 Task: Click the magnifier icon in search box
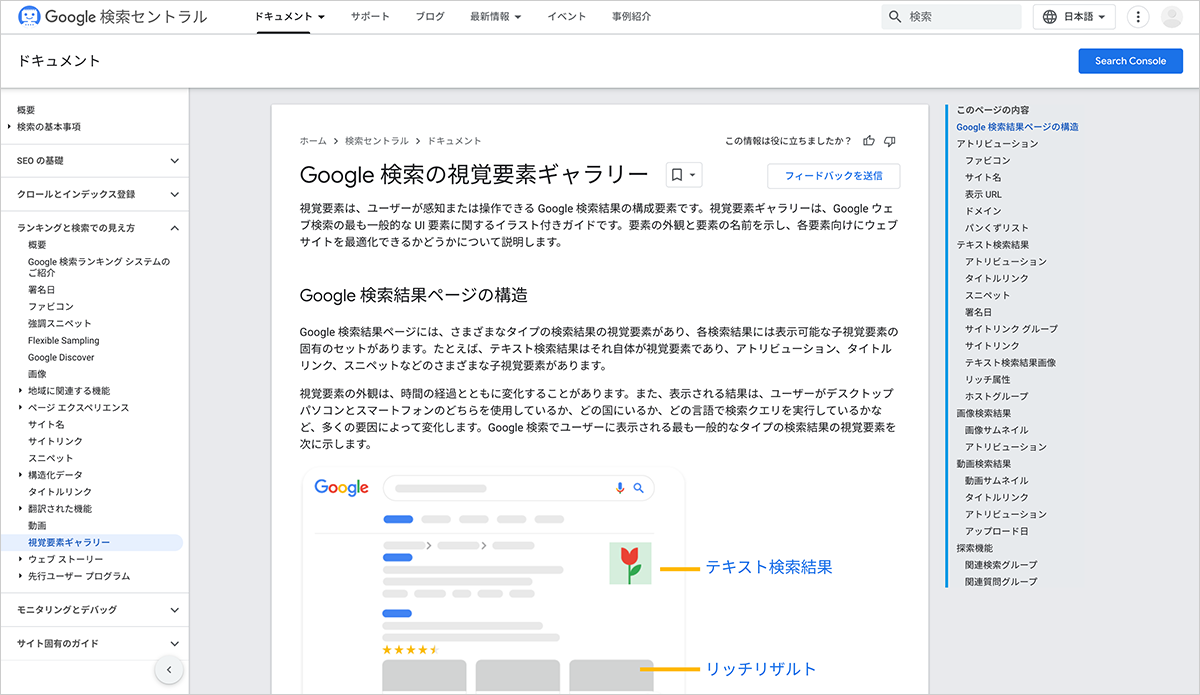tap(894, 17)
